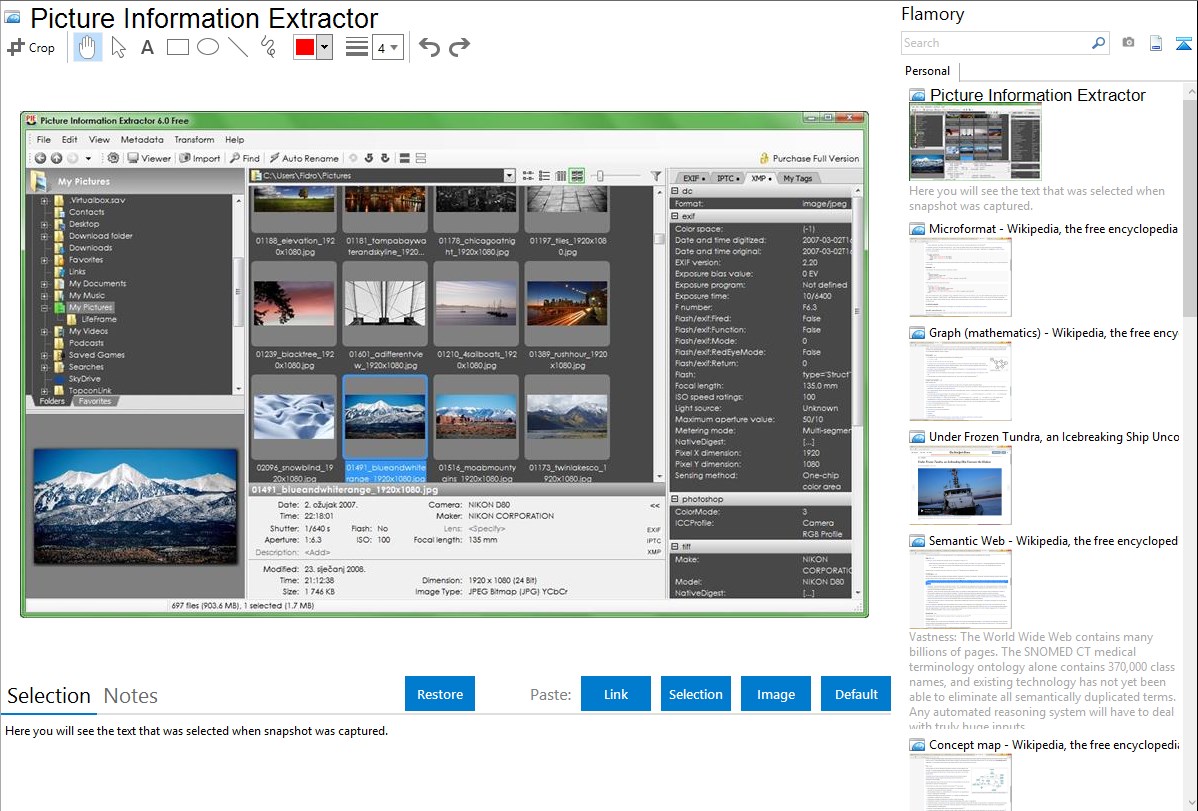The image size is (1198, 811).
Task: Click the Paste Default button
Action: (856, 694)
